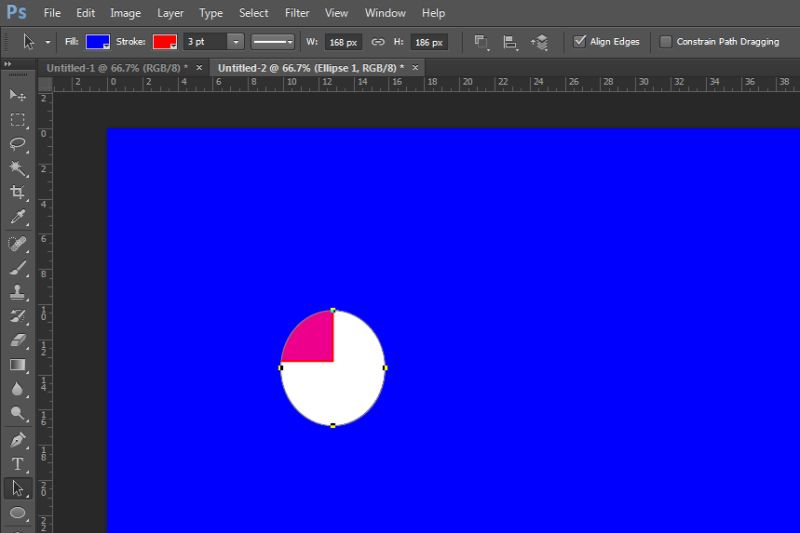Image resolution: width=800 pixels, height=533 pixels.
Task: Open the stroke line type dropdown
Action: tap(272, 42)
